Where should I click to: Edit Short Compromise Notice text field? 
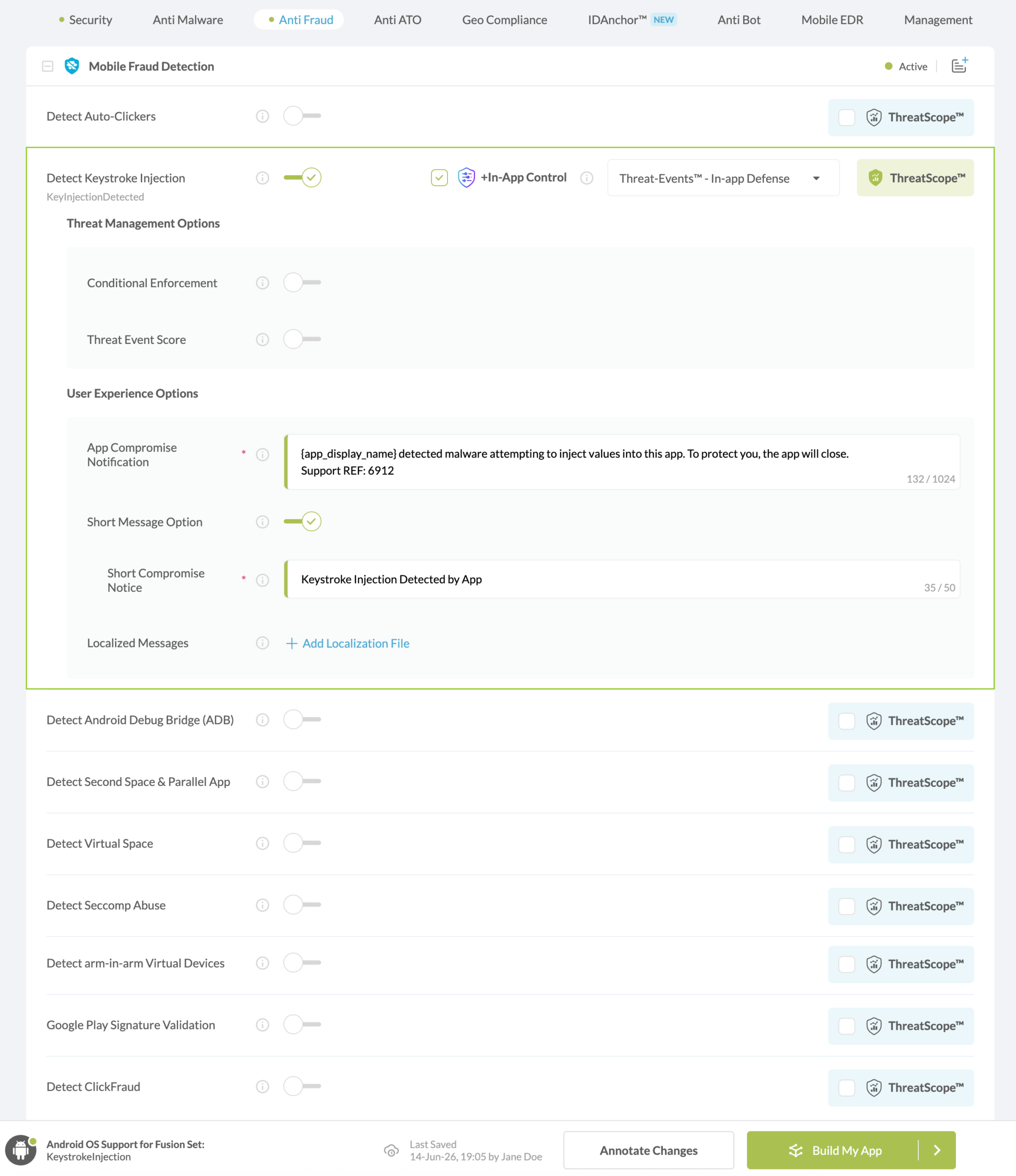(x=622, y=580)
